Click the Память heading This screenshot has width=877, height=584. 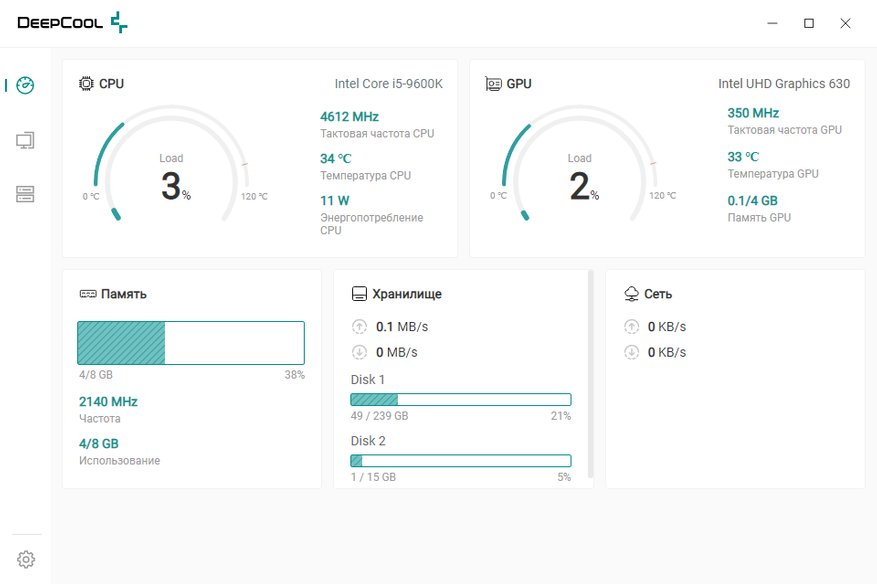coord(124,294)
